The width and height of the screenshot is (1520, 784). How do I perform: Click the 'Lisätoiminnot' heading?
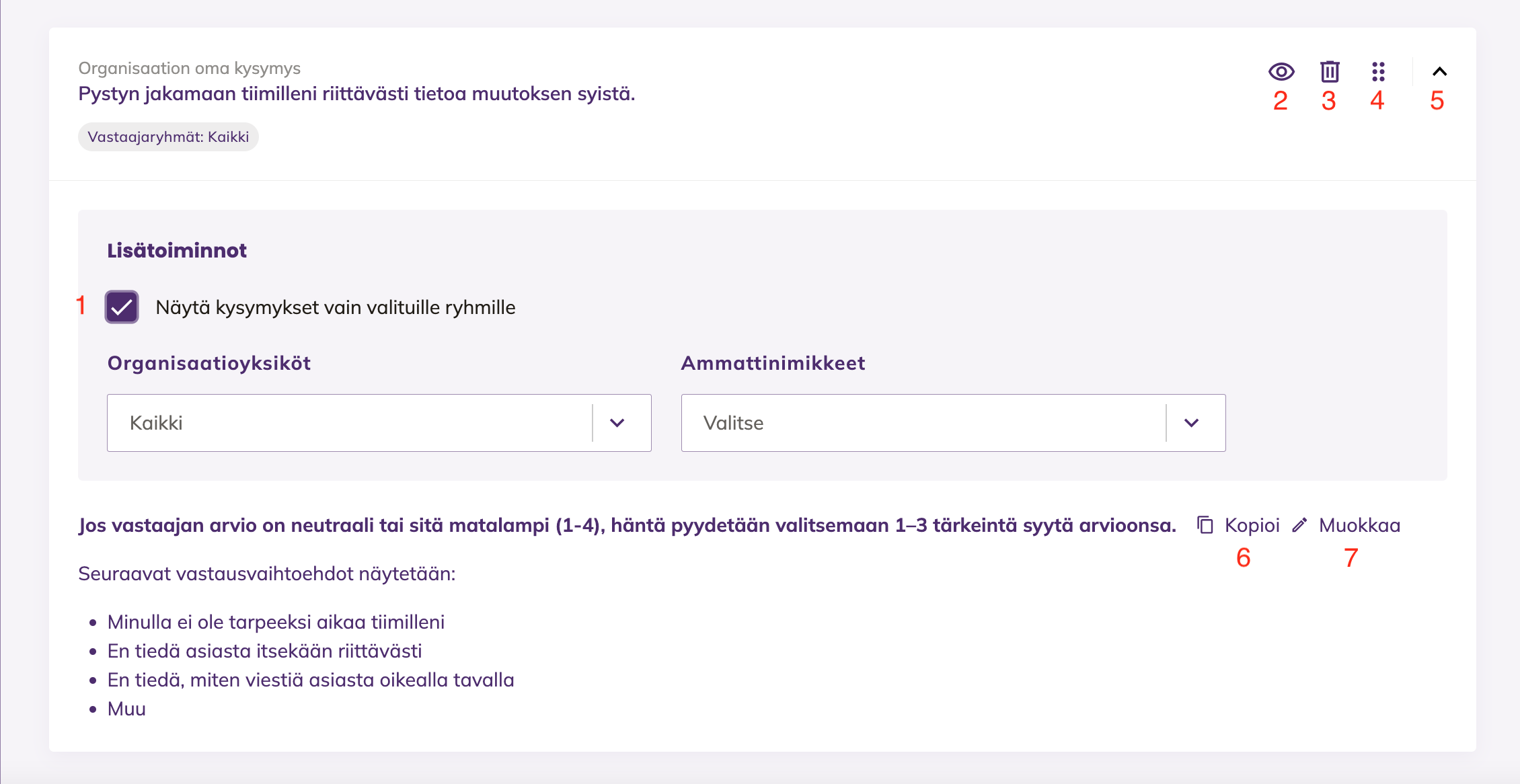click(x=177, y=251)
